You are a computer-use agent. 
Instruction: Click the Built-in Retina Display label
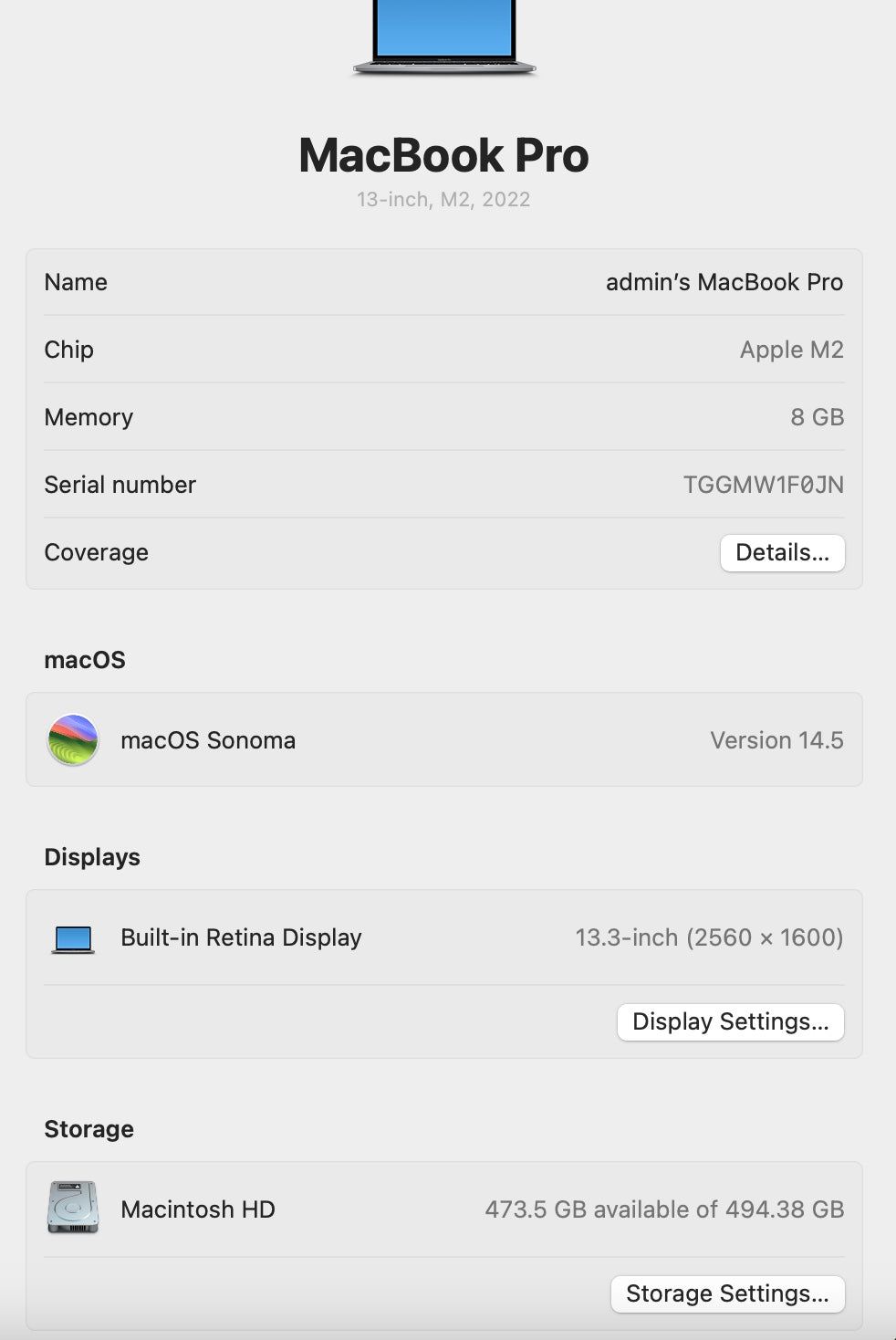coord(241,937)
